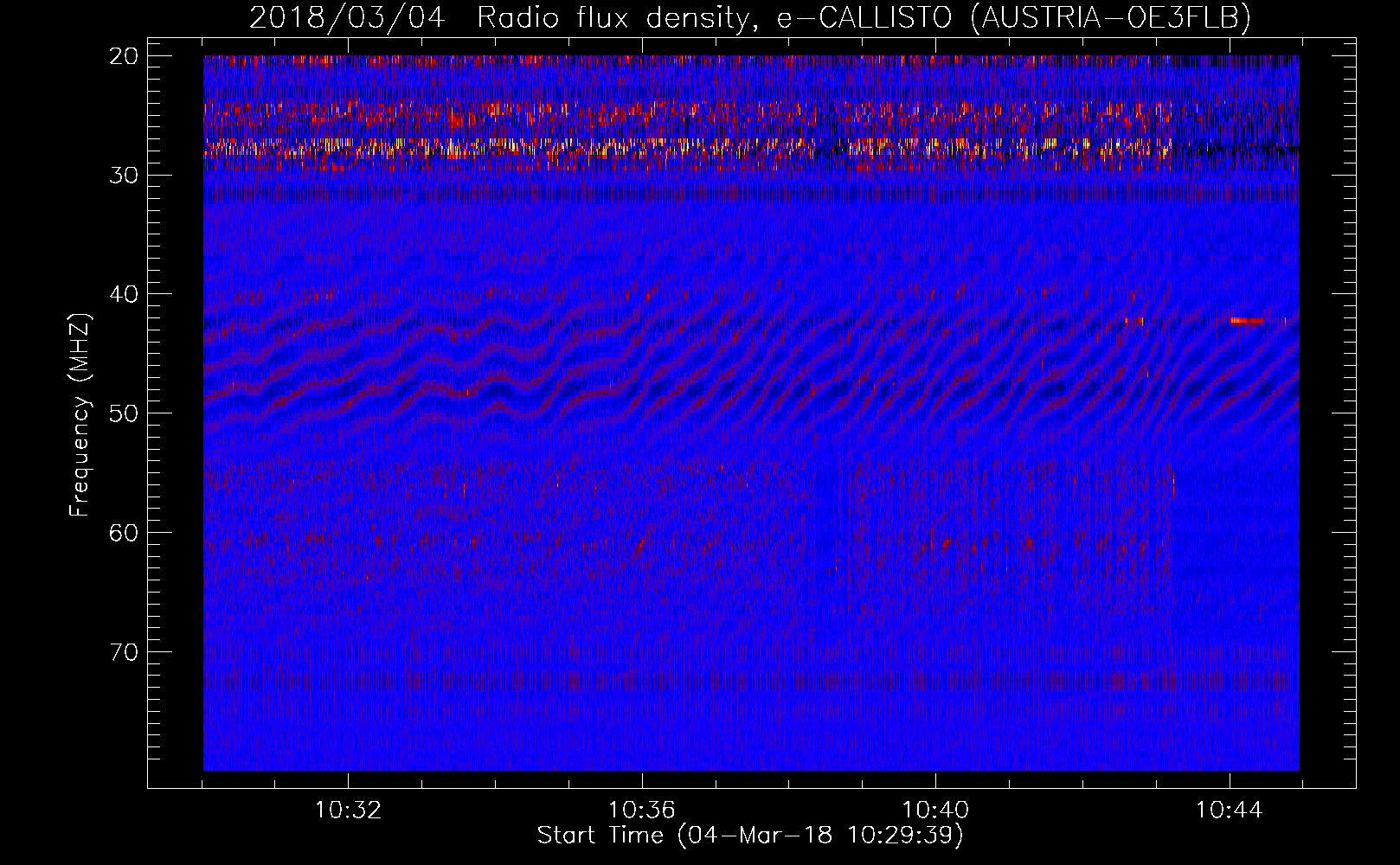The image size is (1400, 865).
Task: Click the 10:44 time tick label
Action: [1229, 811]
